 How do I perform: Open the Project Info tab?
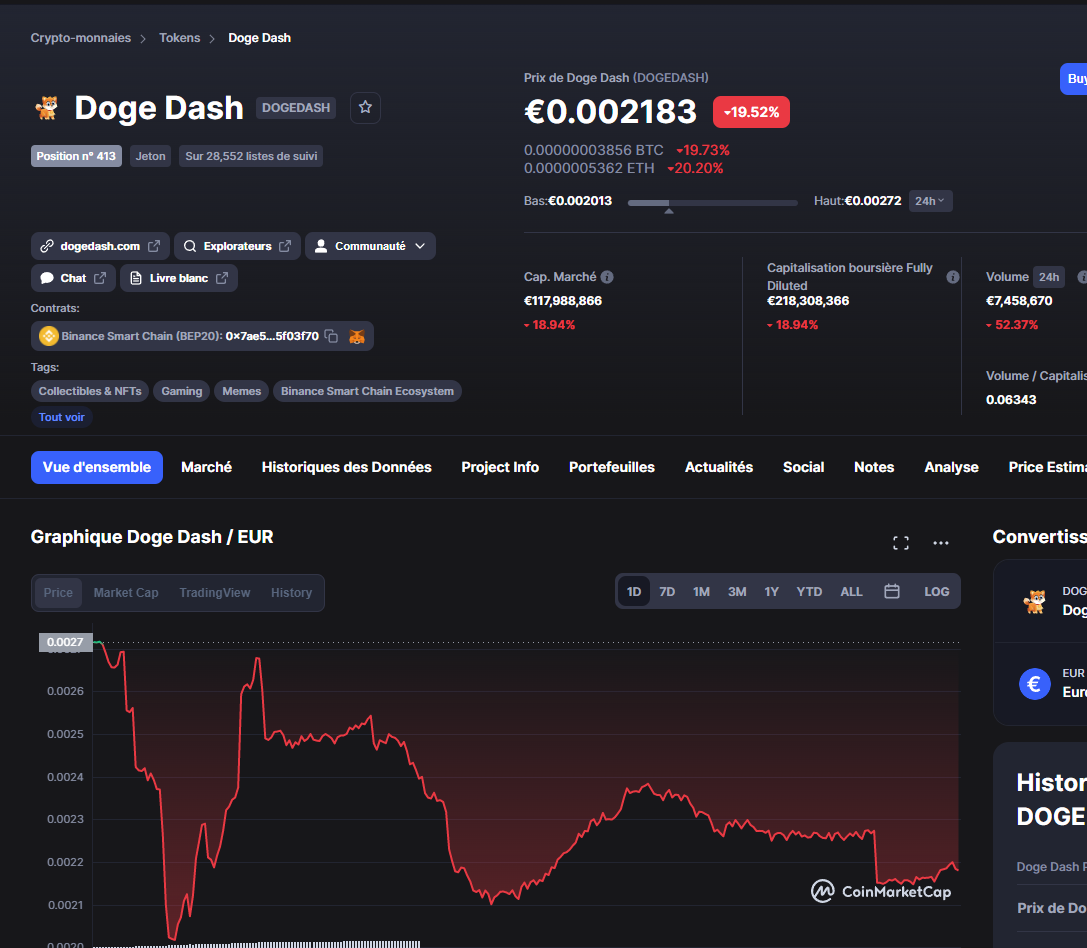[500, 467]
